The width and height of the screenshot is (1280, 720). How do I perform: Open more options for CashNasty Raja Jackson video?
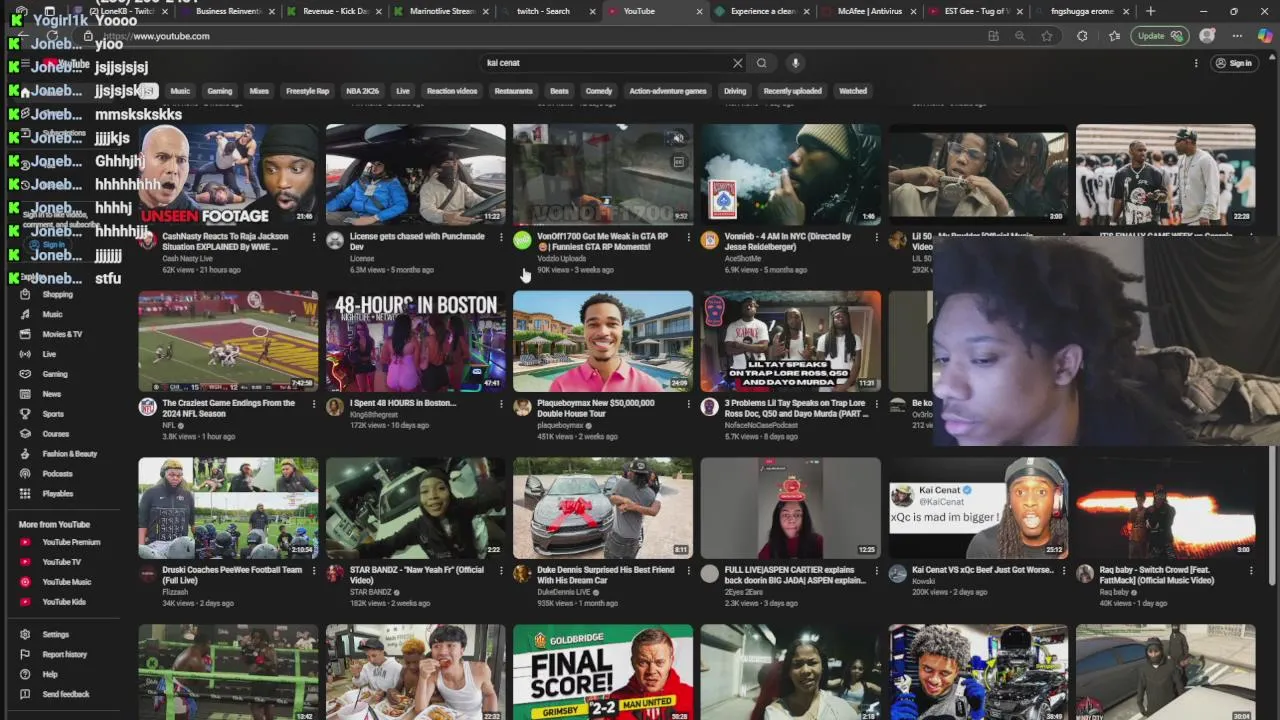tap(313, 237)
